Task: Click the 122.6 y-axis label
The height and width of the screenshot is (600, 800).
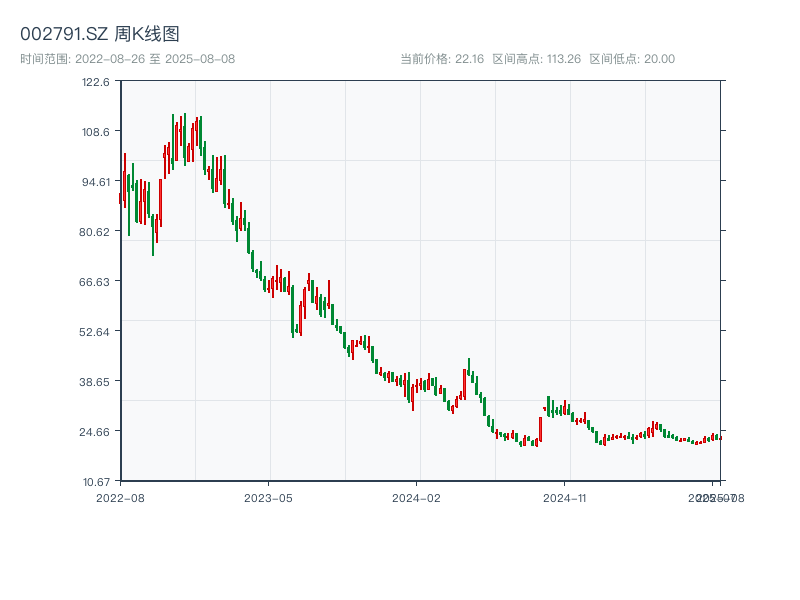Action: (x=95, y=84)
